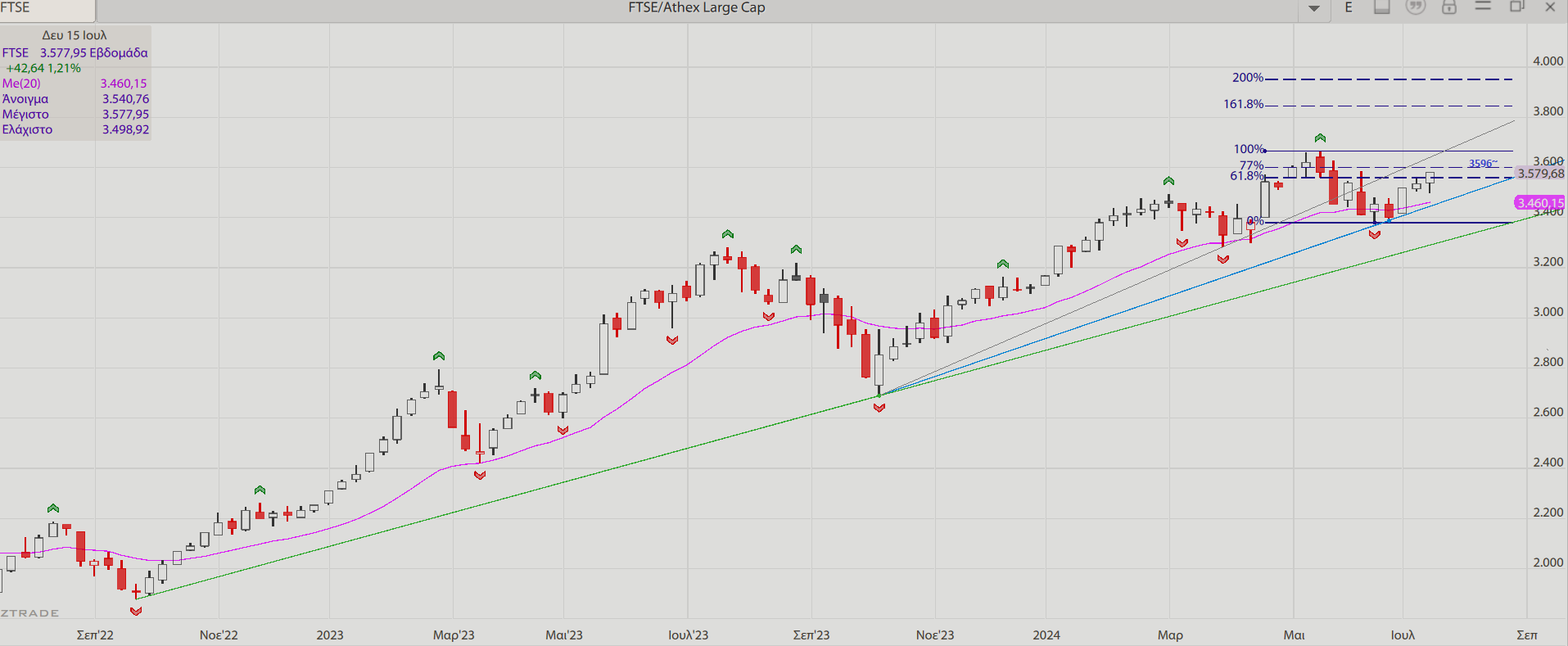The width and height of the screenshot is (1568, 646).
Task: Click the 3.540,76 opening value
Action: (125, 99)
